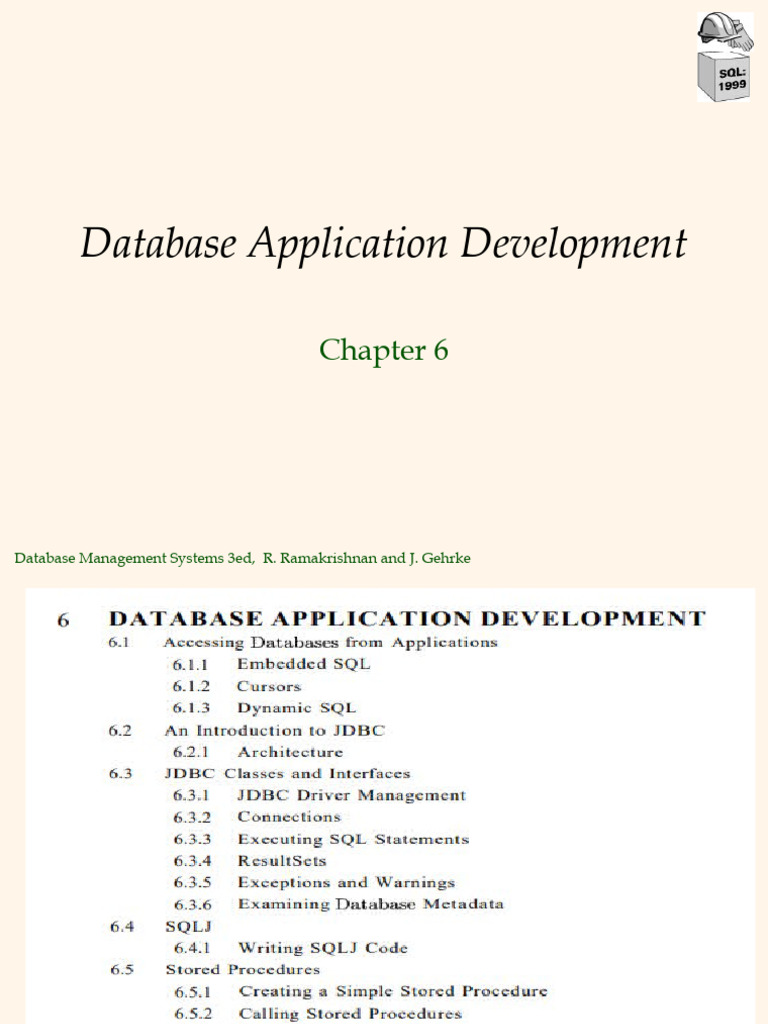The image size is (768, 1024).
Task: Select '6.2 An Introduction to JDBC'
Action: (x=247, y=730)
